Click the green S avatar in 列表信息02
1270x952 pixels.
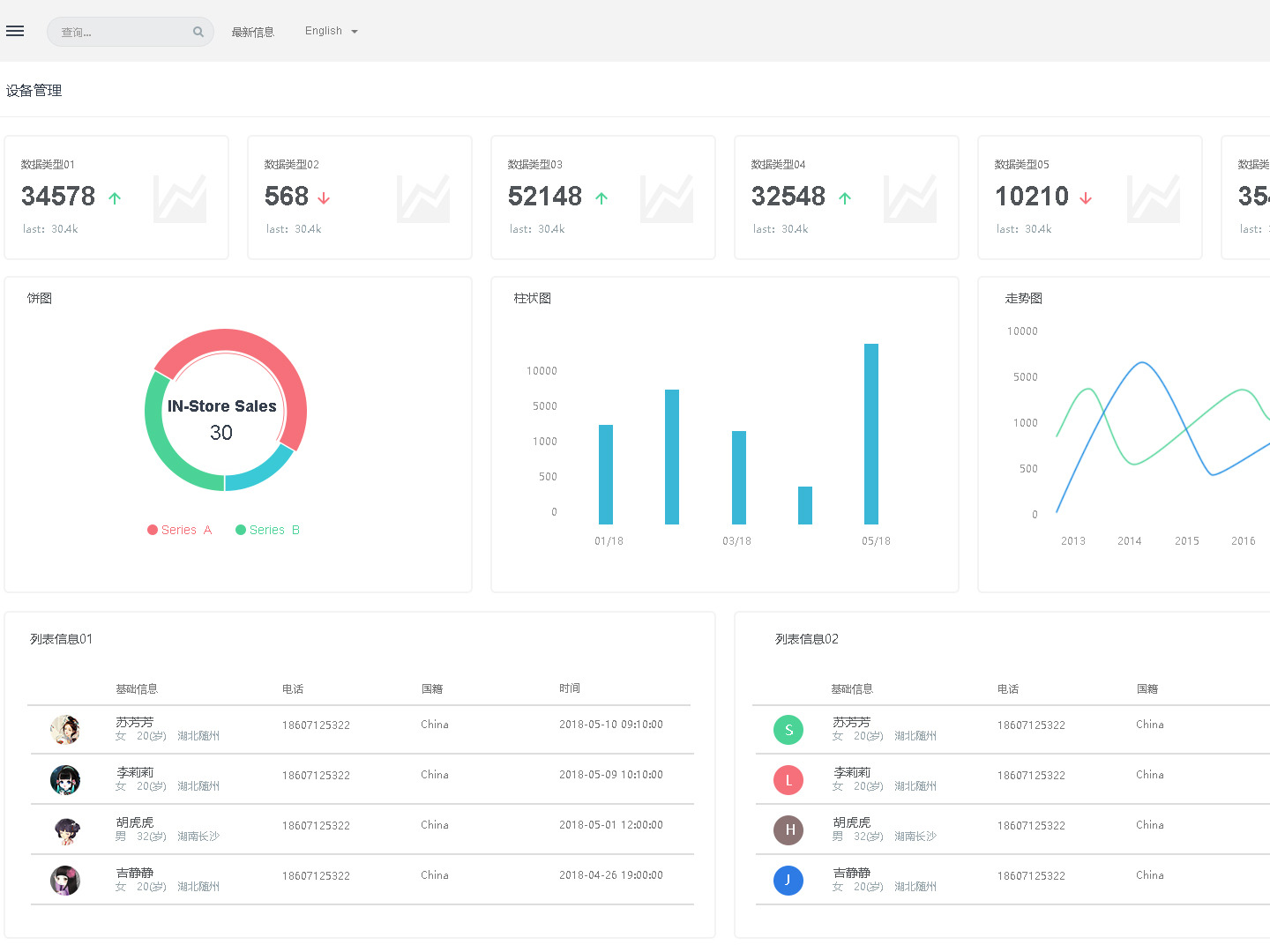click(788, 730)
